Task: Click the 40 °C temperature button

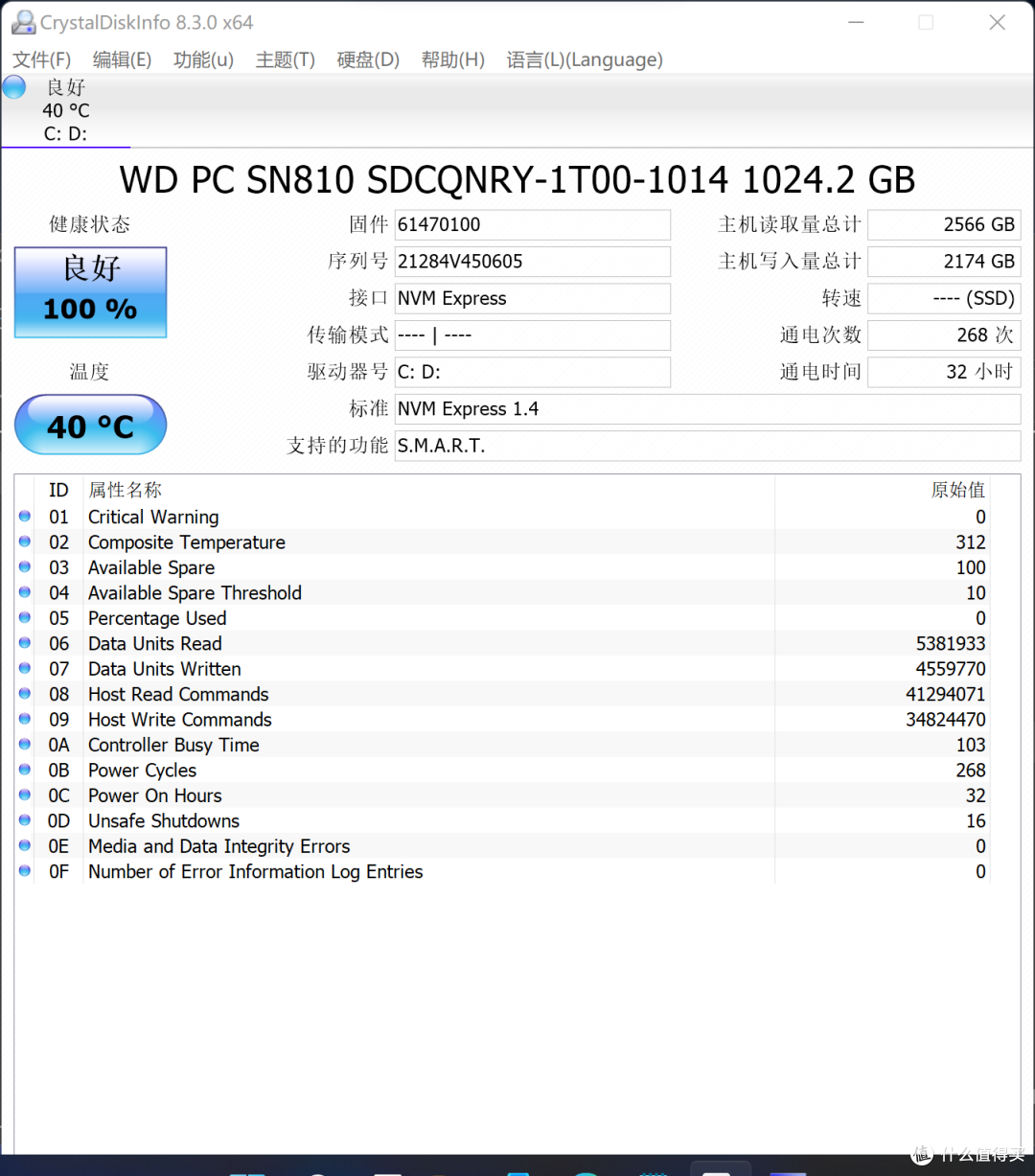Action: coord(91,425)
